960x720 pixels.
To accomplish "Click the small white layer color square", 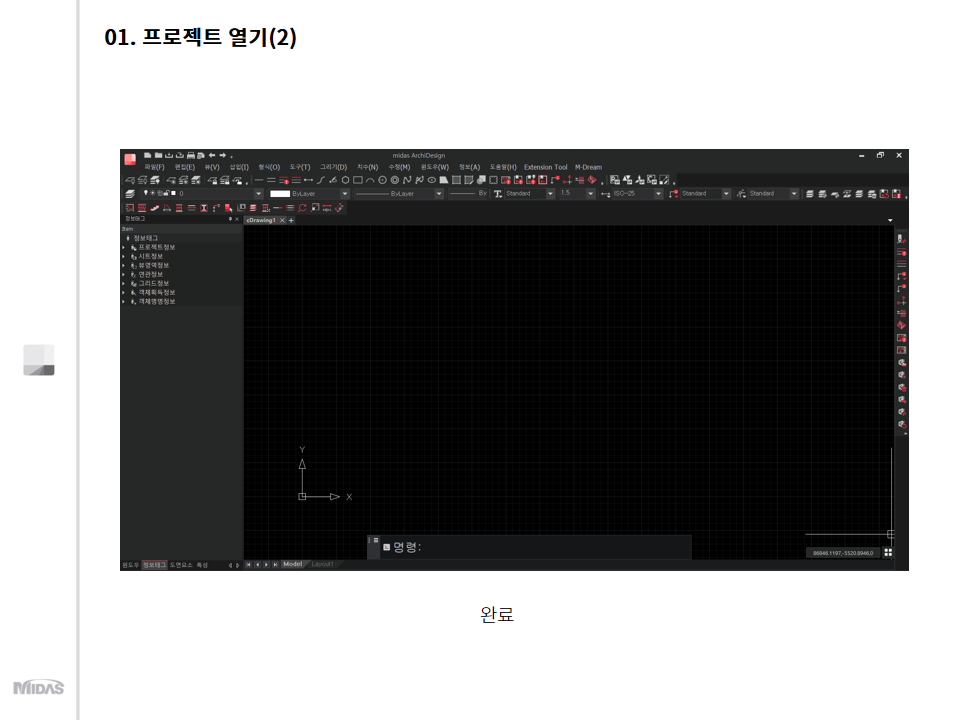I will 174,193.
